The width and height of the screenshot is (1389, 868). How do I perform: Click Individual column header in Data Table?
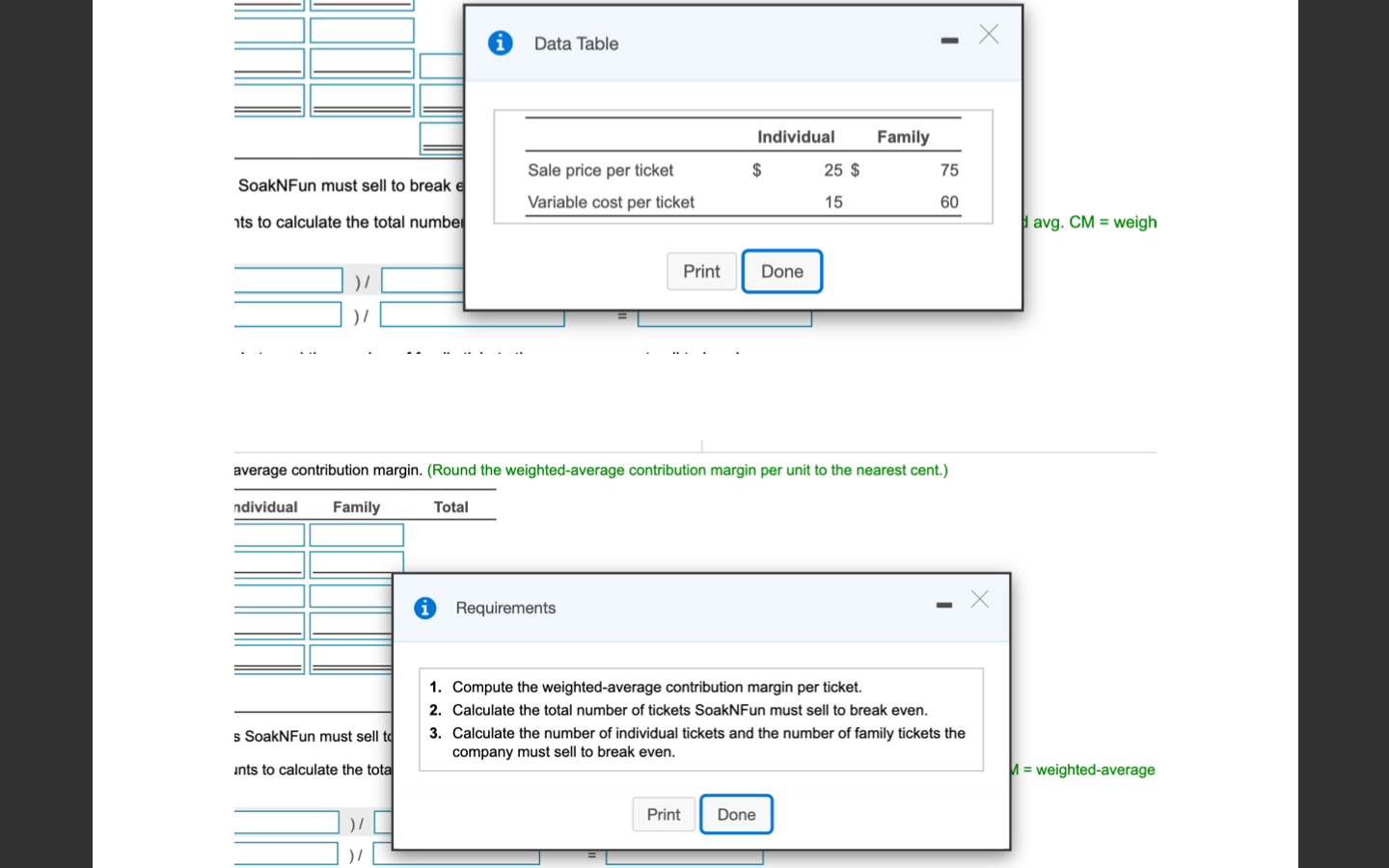coord(796,137)
